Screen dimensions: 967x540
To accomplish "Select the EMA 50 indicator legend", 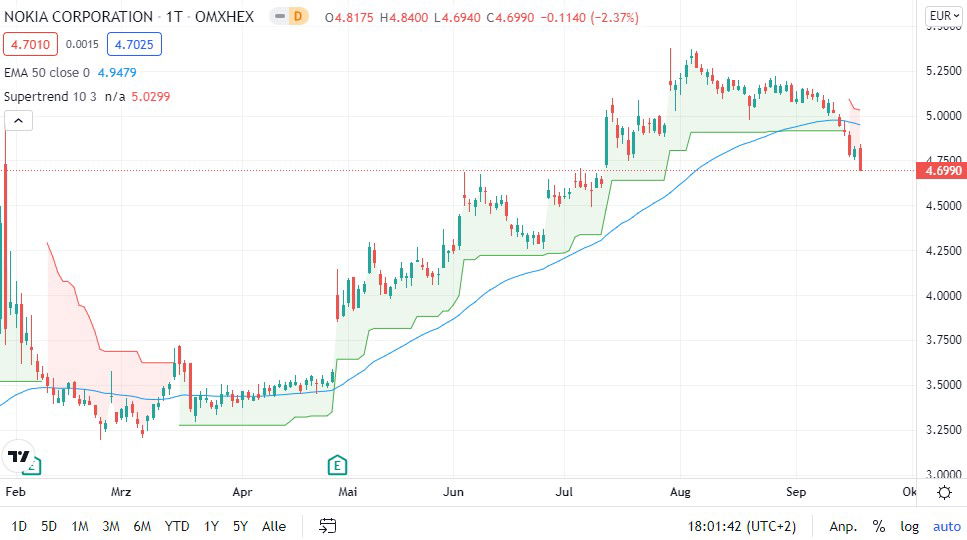I will (x=47, y=72).
